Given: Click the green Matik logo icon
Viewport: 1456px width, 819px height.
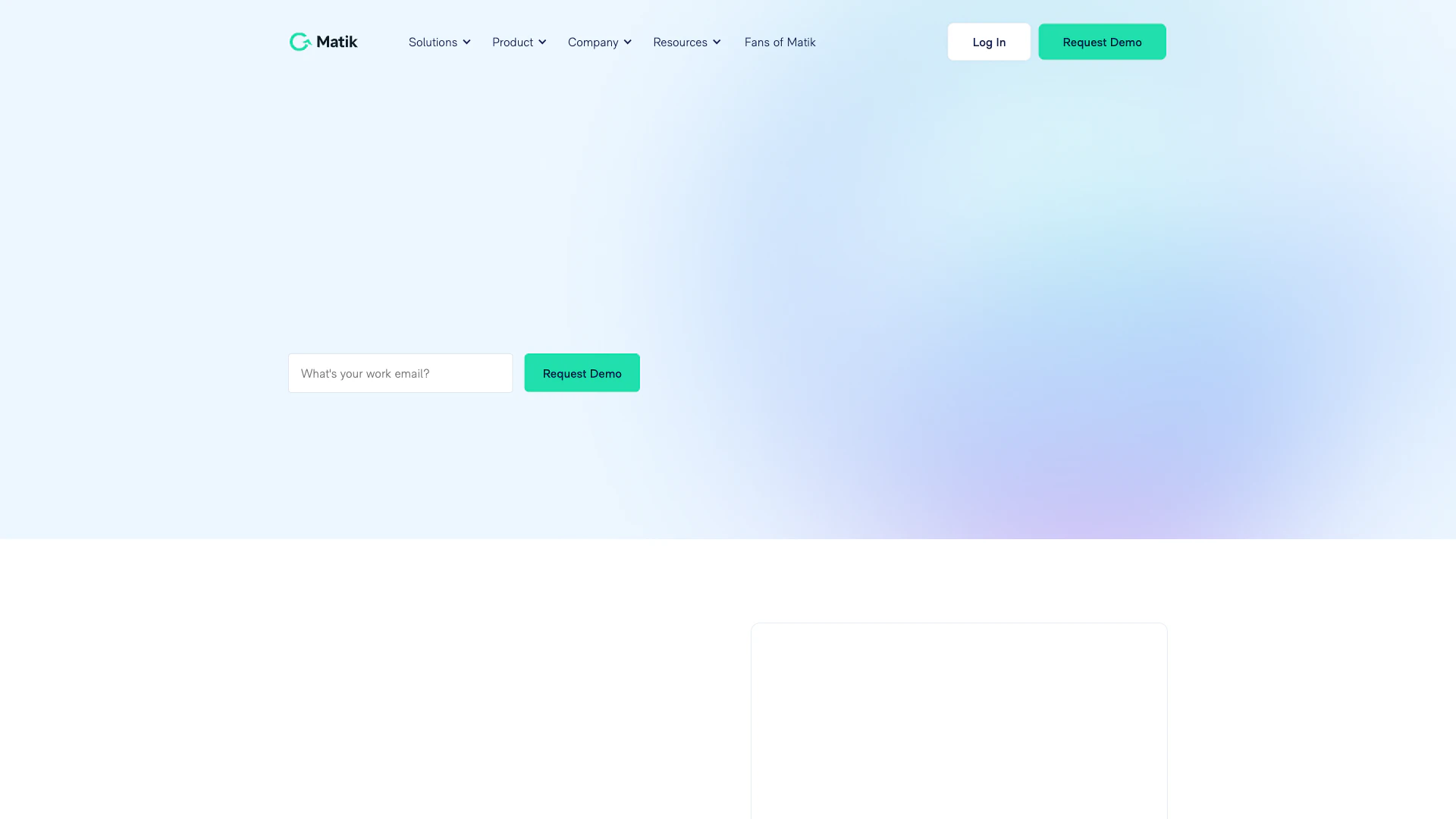Looking at the screenshot, I should (300, 42).
